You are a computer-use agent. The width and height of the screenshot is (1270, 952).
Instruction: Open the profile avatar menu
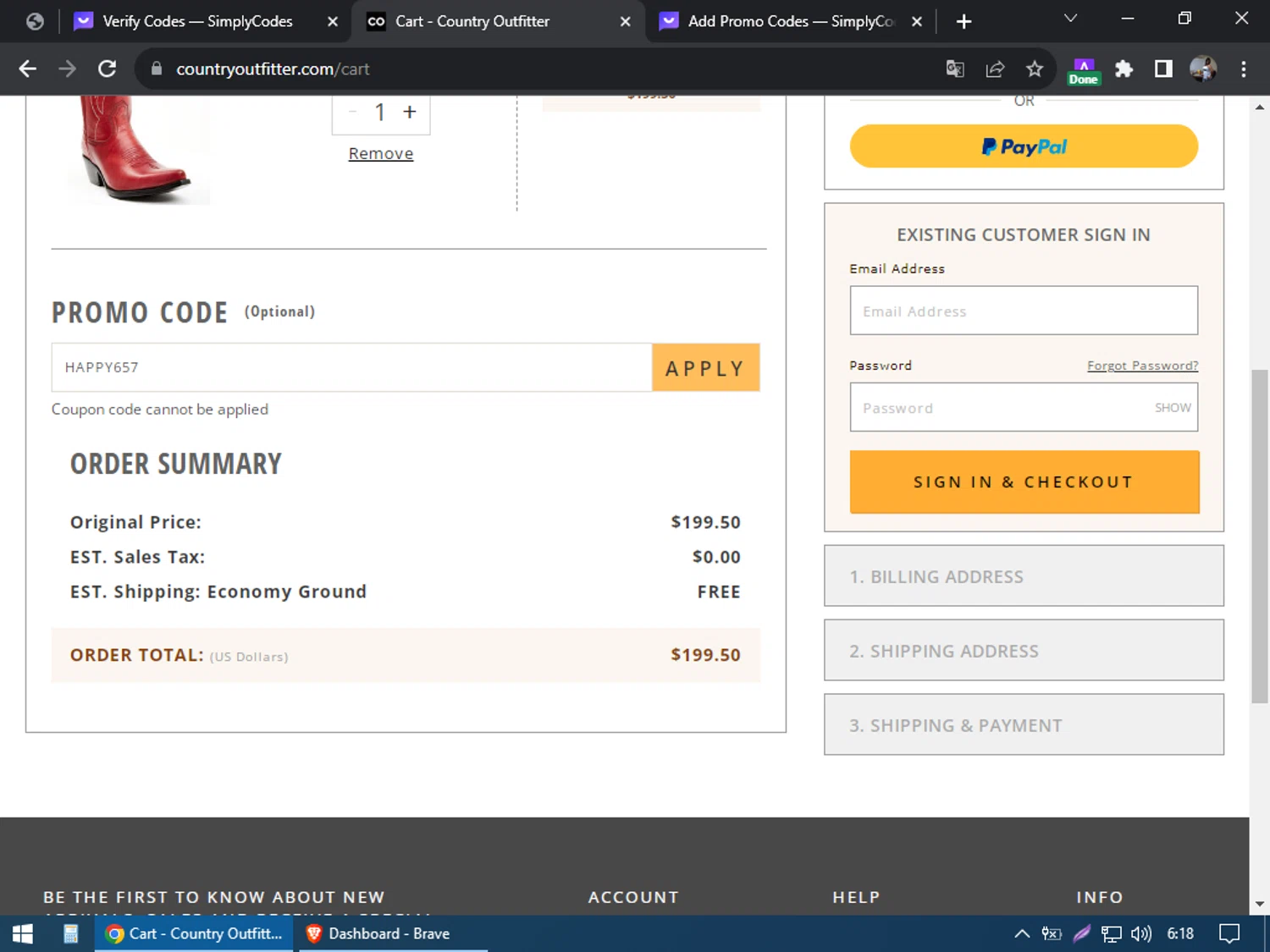pos(1203,69)
